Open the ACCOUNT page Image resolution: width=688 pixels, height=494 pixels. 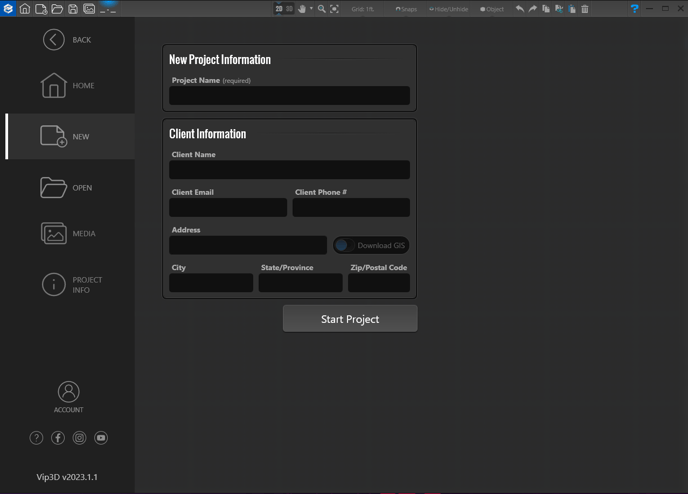point(68,397)
